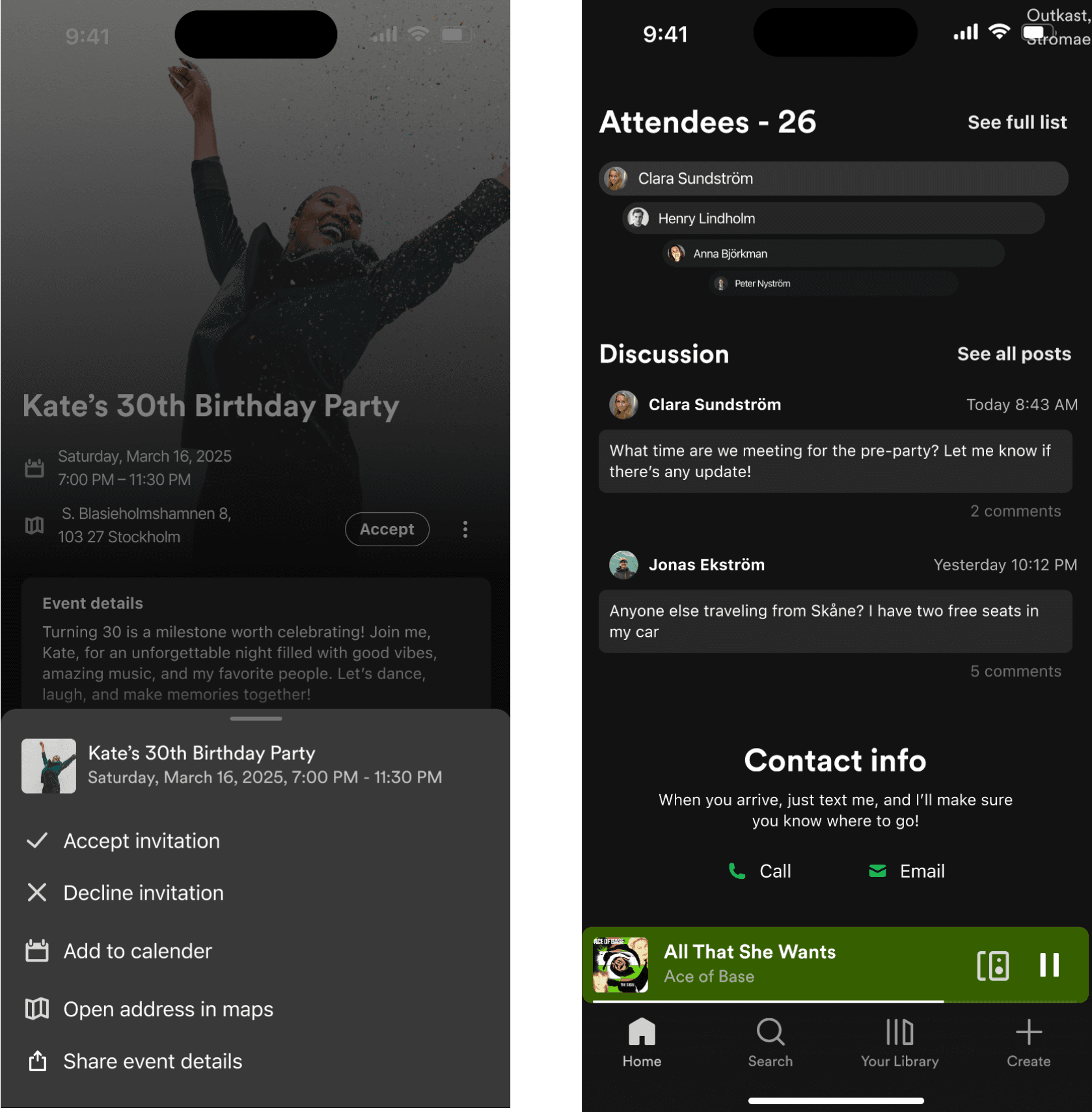Select Decline invitation option

[x=143, y=893]
